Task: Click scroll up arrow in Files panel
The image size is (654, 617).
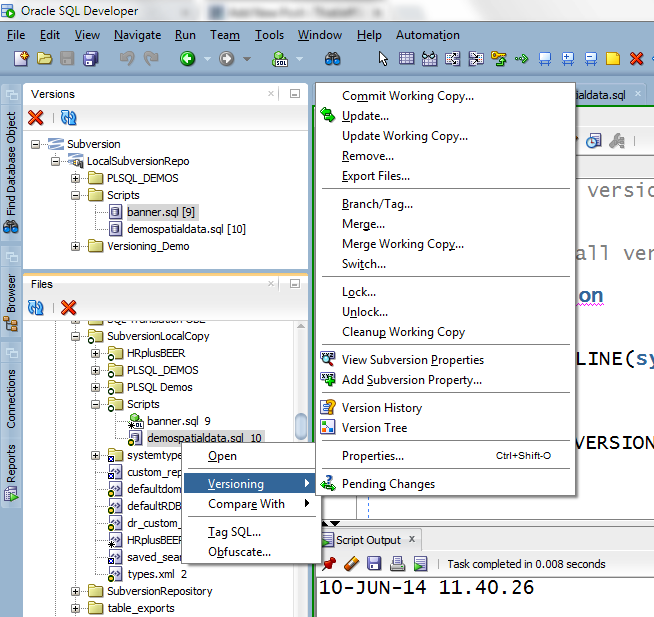Action: coord(301,326)
